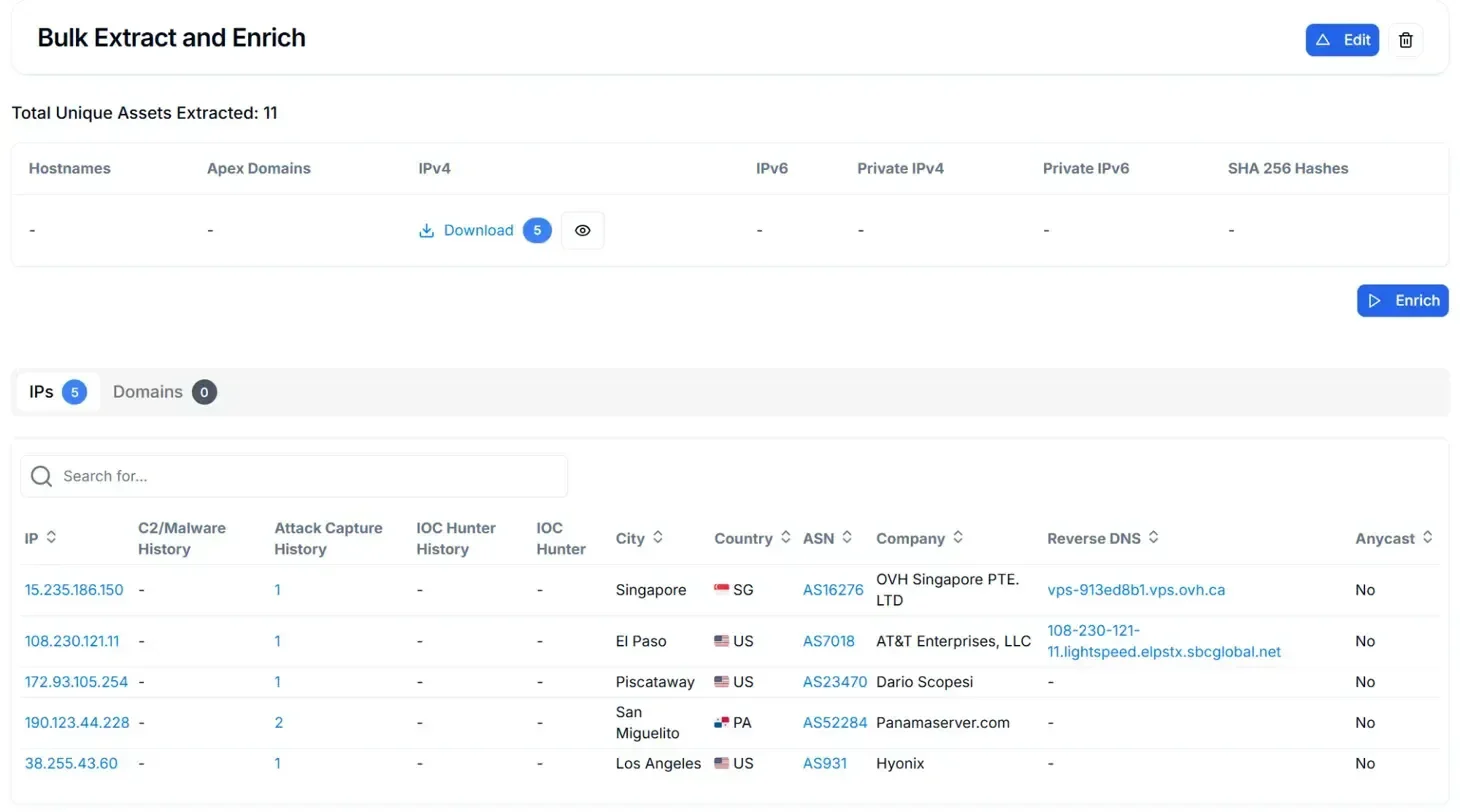
Task: Click the Edit button
Action: (1342, 40)
